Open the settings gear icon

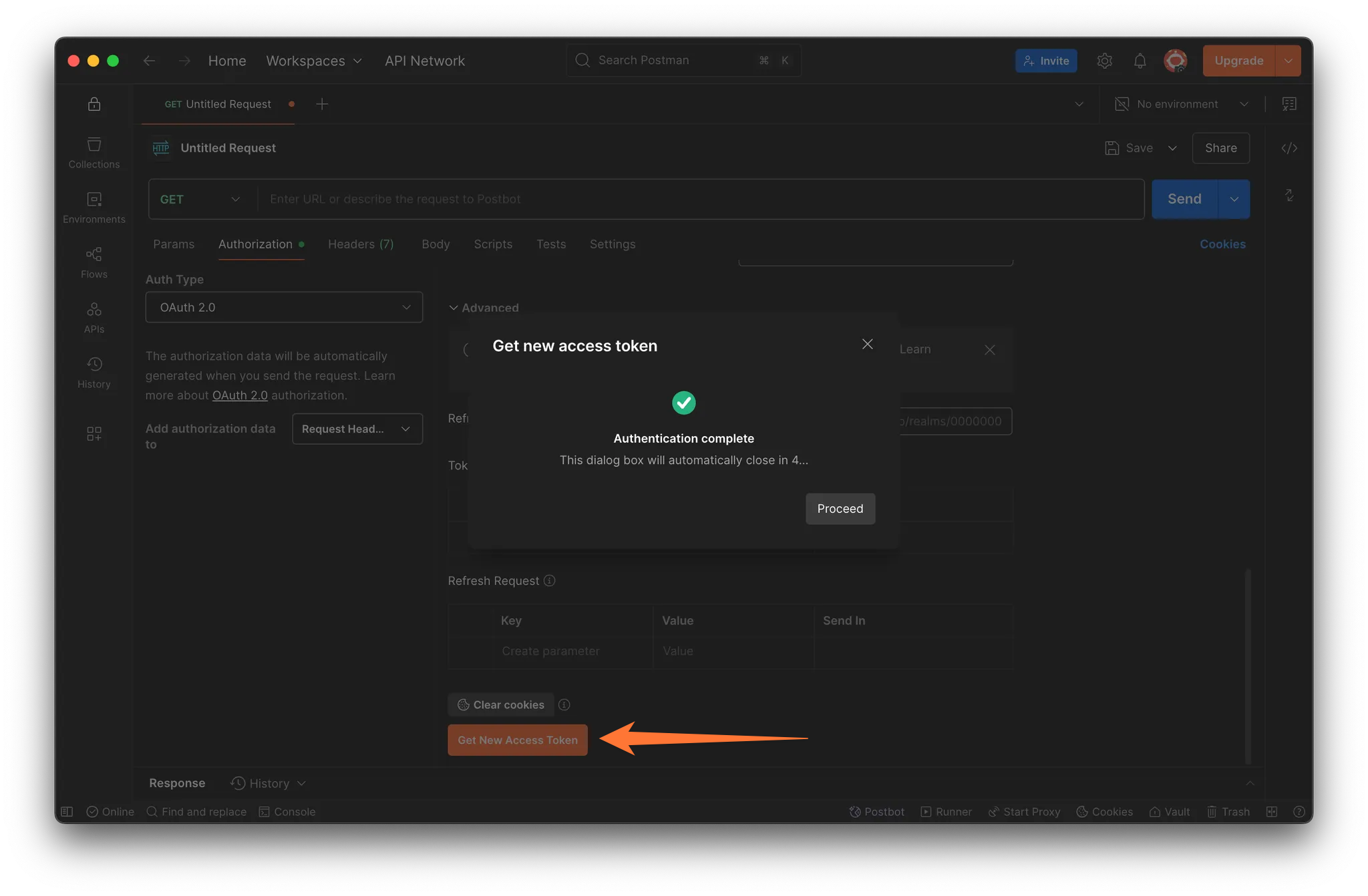pyautogui.click(x=1104, y=61)
